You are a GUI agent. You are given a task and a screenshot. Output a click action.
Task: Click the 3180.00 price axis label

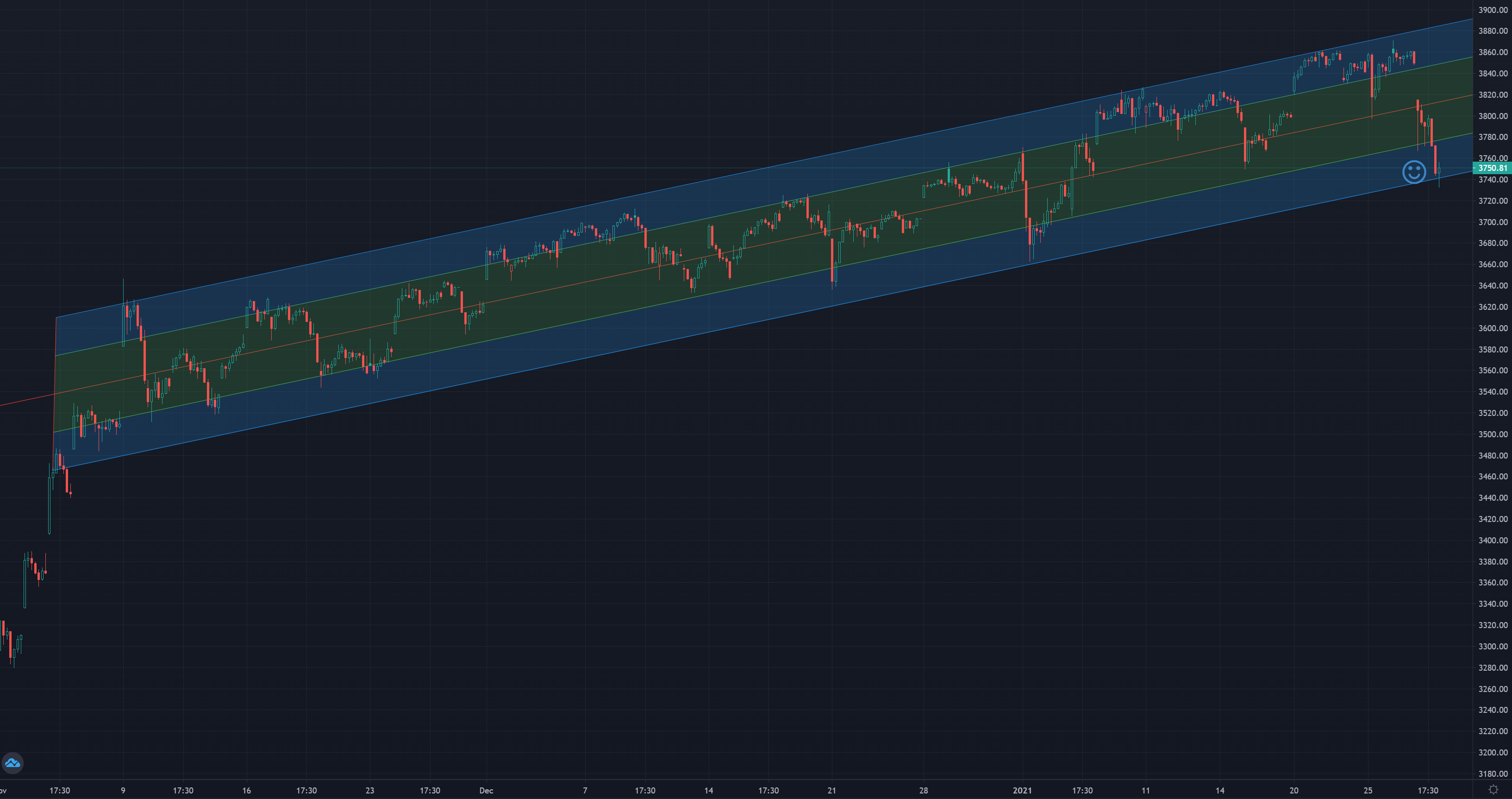1493,773
